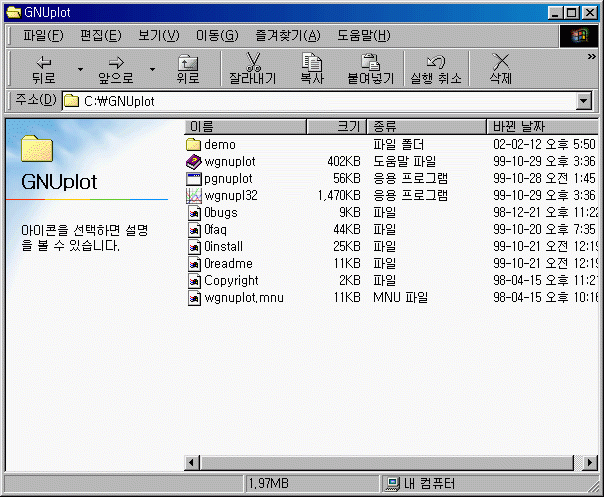Click the Copy (복사) icon
This screenshot has width=604, height=497.
point(312,62)
